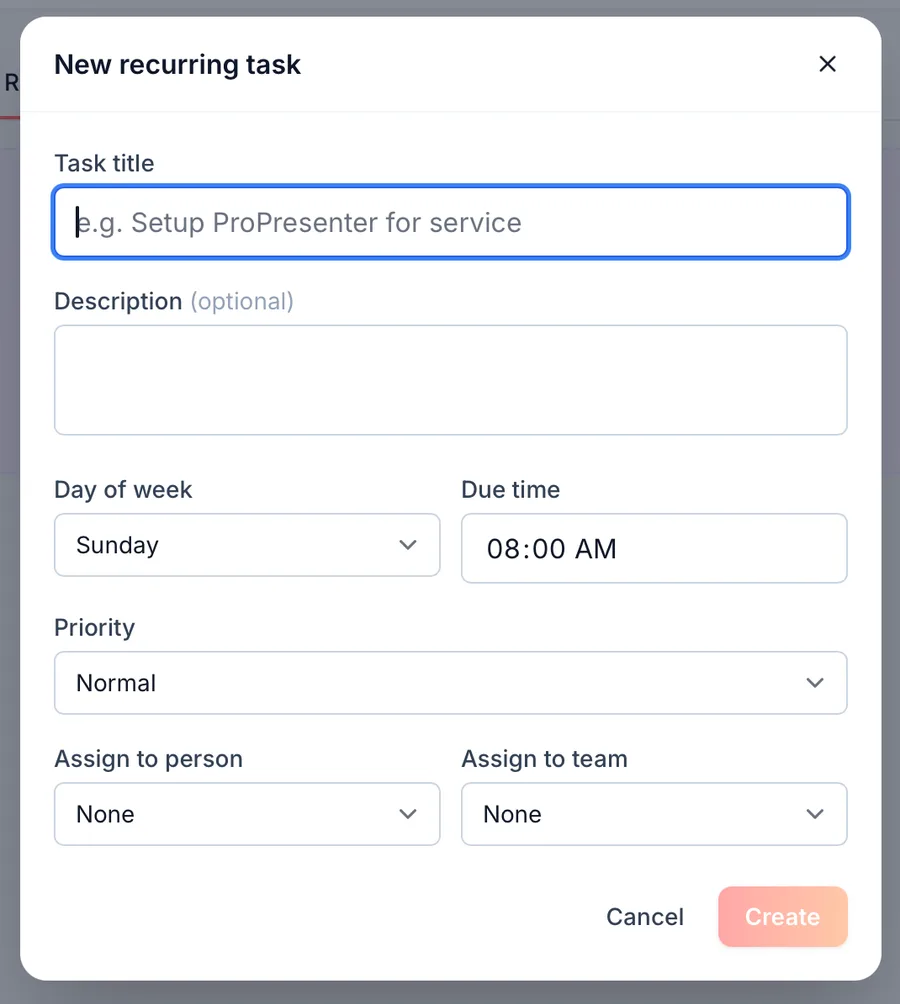Click the Day of week label
The image size is (900, 1004).
coord(123,490)
